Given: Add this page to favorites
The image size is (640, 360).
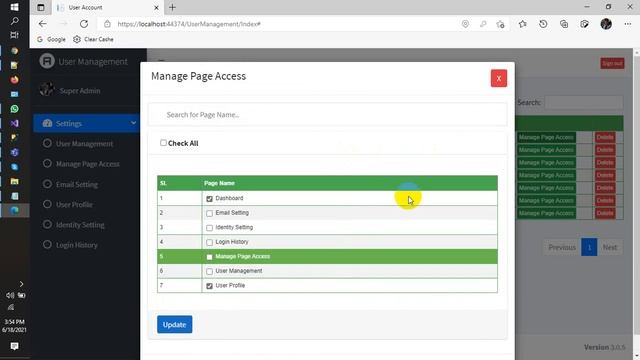Looking at the screenshot, I should point(500,24).
